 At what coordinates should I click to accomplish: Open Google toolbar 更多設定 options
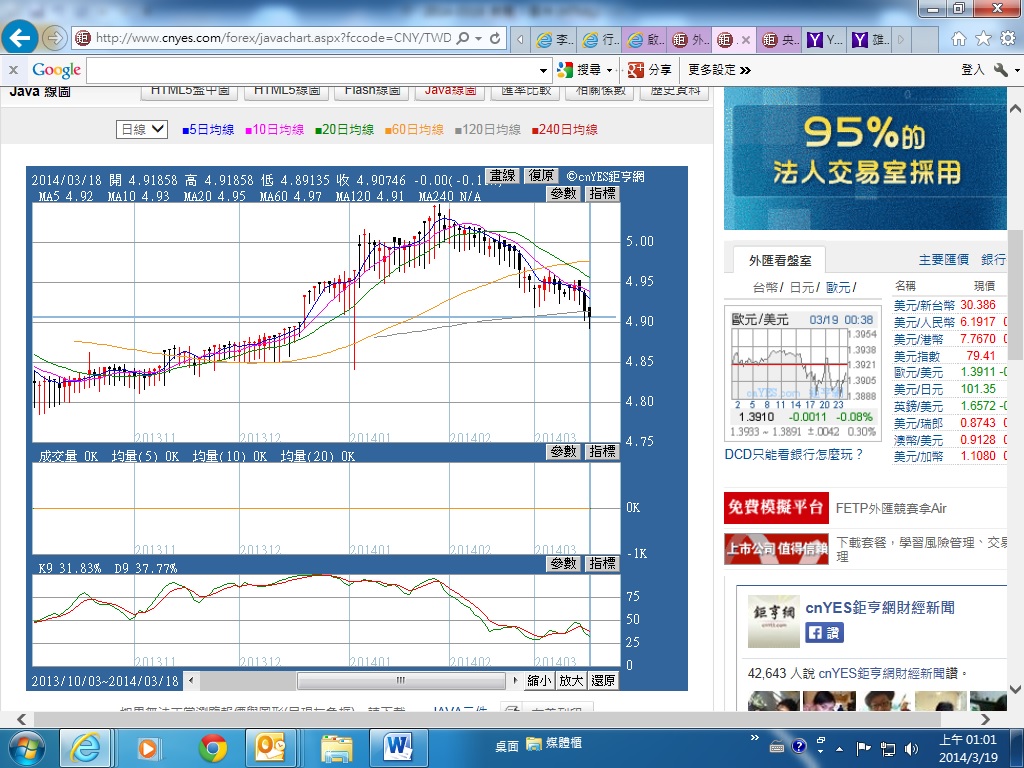coord(718,70)
